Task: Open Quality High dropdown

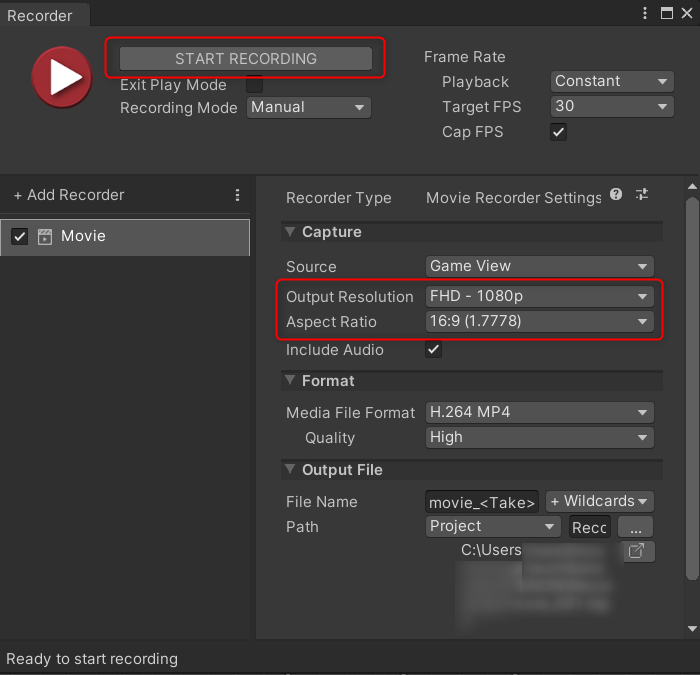Action: 539,438
